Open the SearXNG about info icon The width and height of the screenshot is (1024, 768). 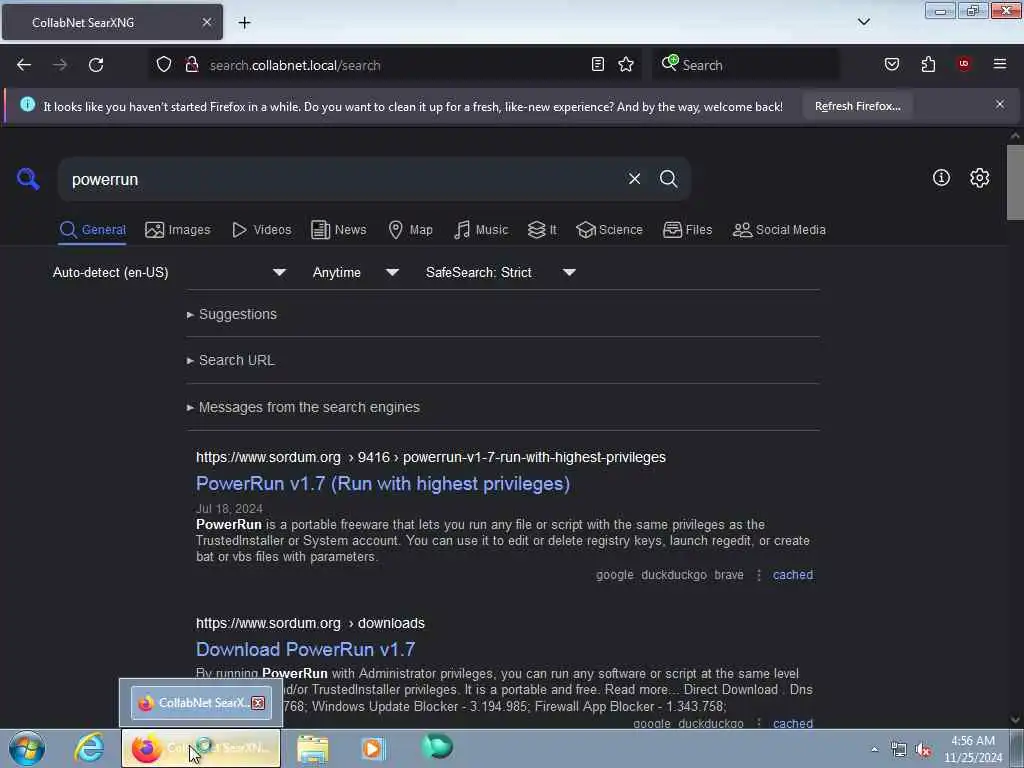[941, 178]
